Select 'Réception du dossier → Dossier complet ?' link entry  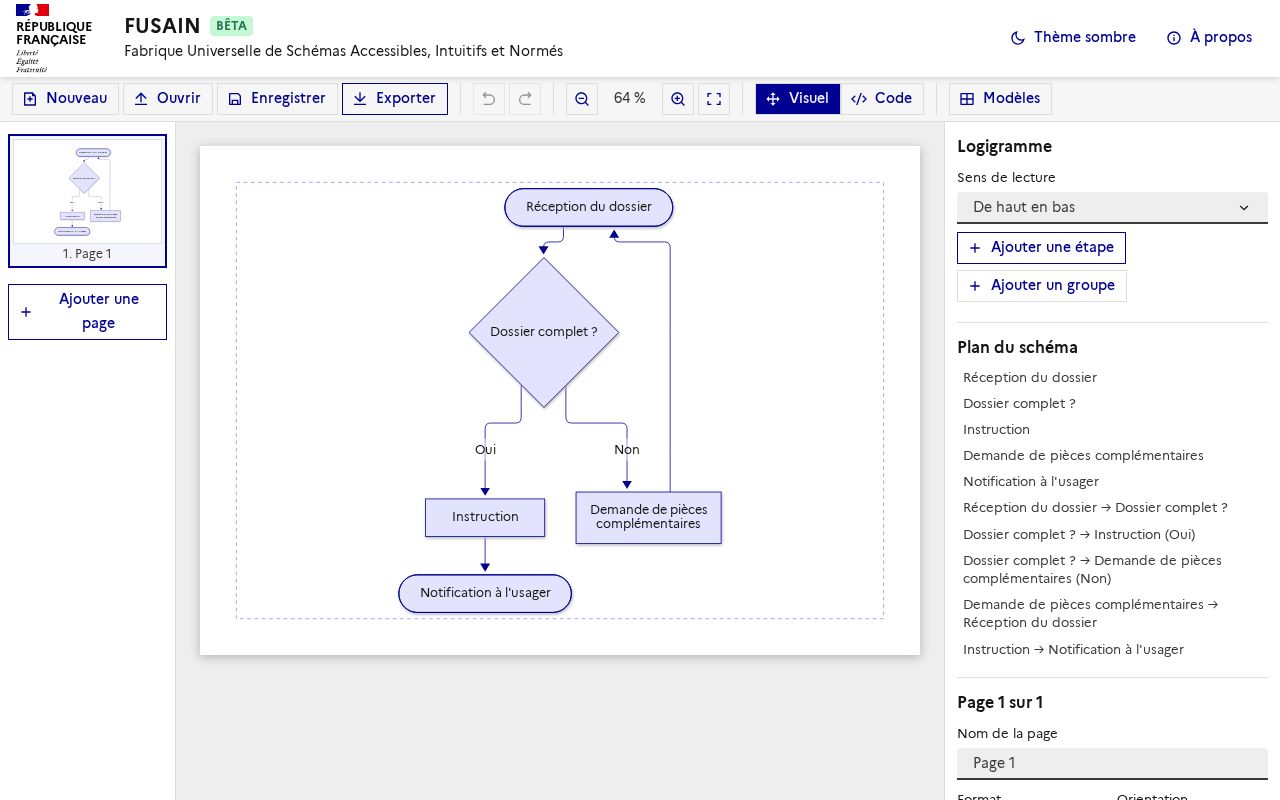point(1095,508)
